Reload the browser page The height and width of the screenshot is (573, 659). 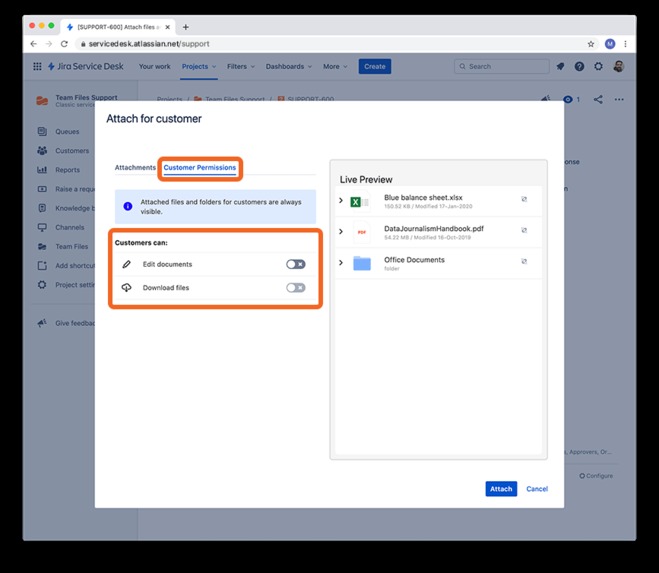[64, 44]
